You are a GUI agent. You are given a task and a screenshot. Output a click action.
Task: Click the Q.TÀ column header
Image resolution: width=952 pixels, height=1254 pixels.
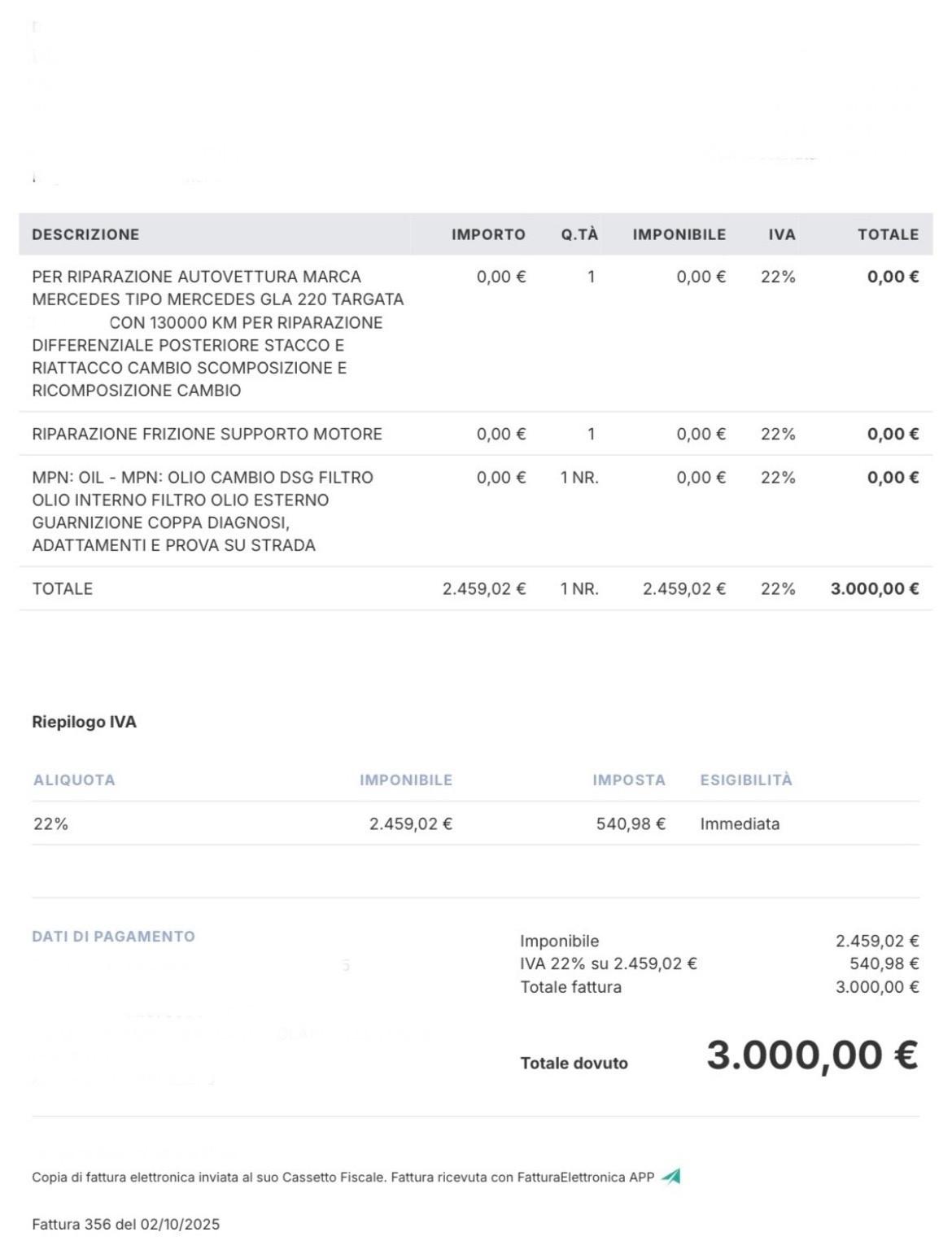coord(579,234)
